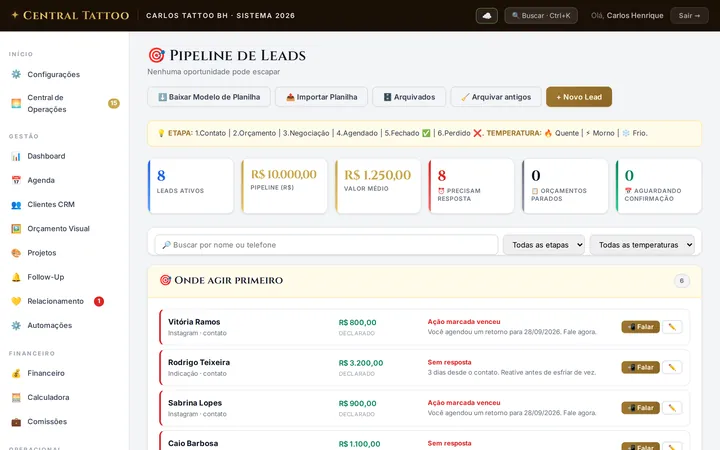The width and height of the screenshot is (720, 450).
Task: Open Central de Operações menu item
Action: (47, 103)
